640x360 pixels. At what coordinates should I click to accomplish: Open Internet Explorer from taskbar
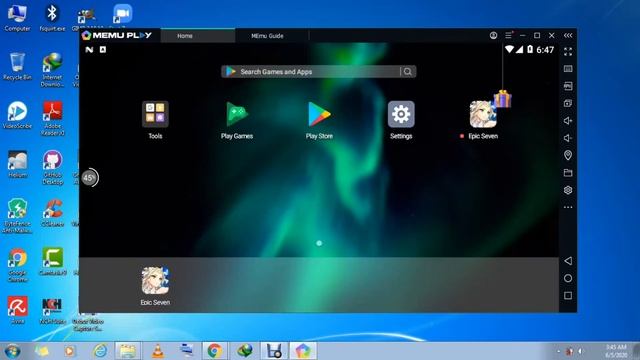click(x=100, y=351)
